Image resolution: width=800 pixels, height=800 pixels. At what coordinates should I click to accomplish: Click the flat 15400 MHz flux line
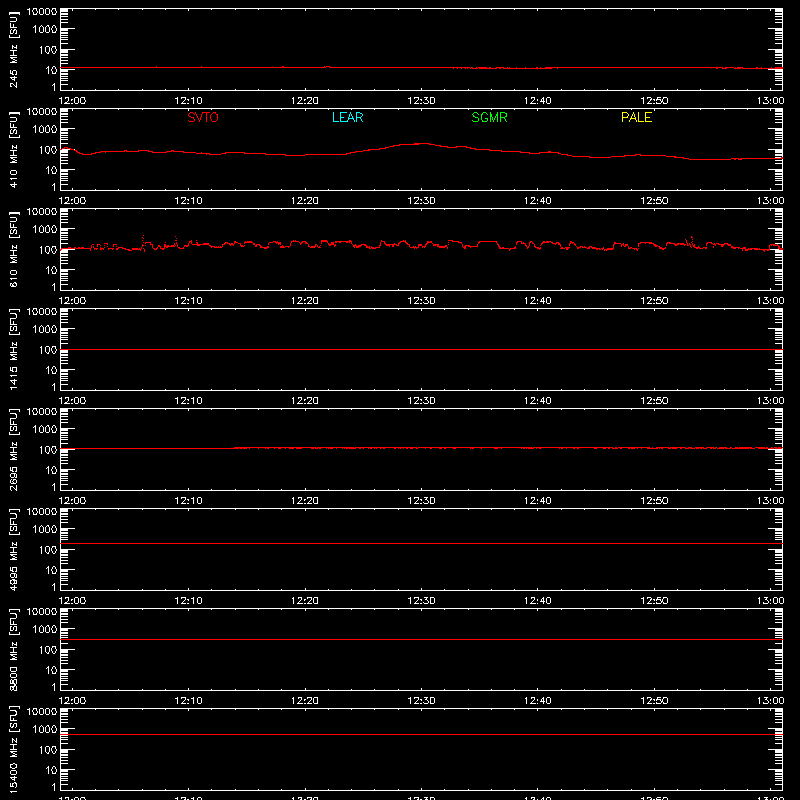[x=421, y=735]
